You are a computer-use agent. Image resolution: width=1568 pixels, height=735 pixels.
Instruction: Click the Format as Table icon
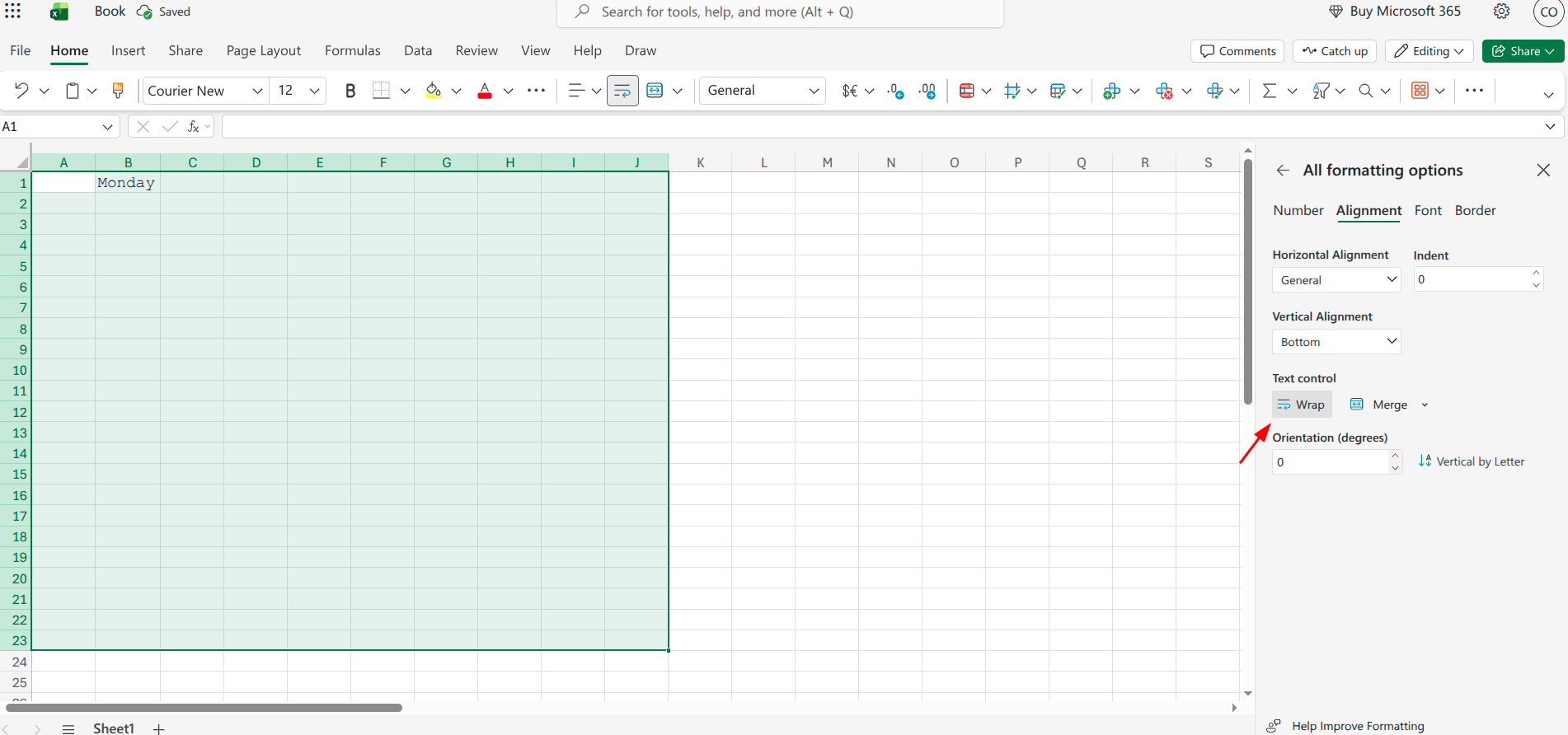1058,91
